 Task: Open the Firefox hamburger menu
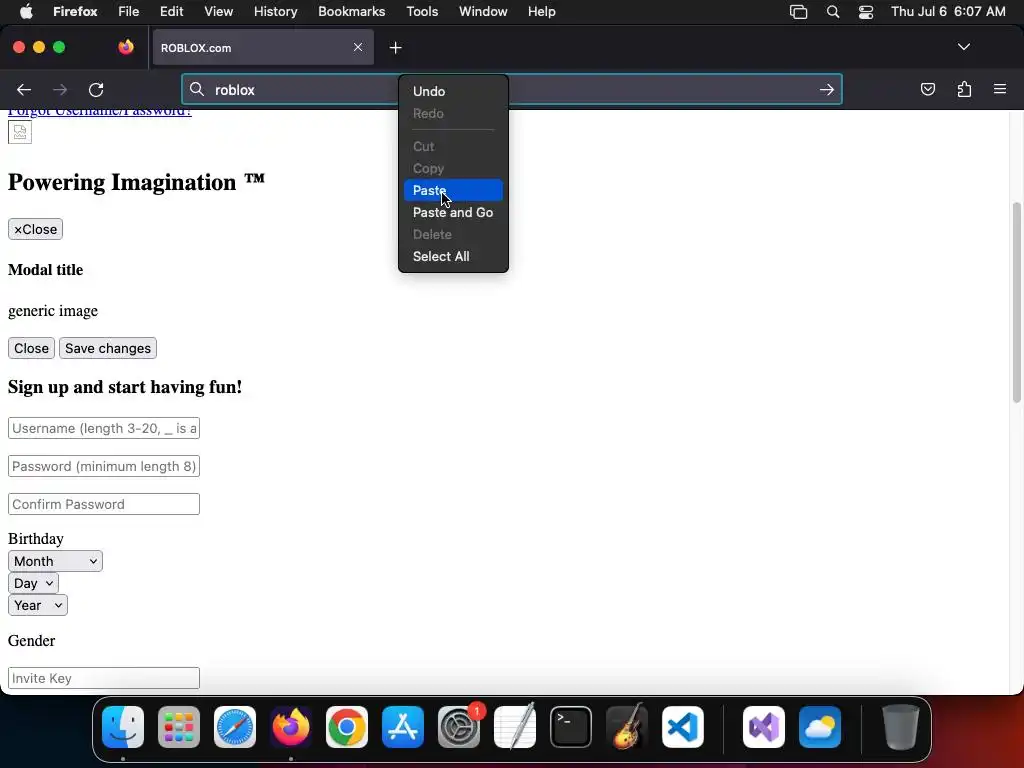1000,89
